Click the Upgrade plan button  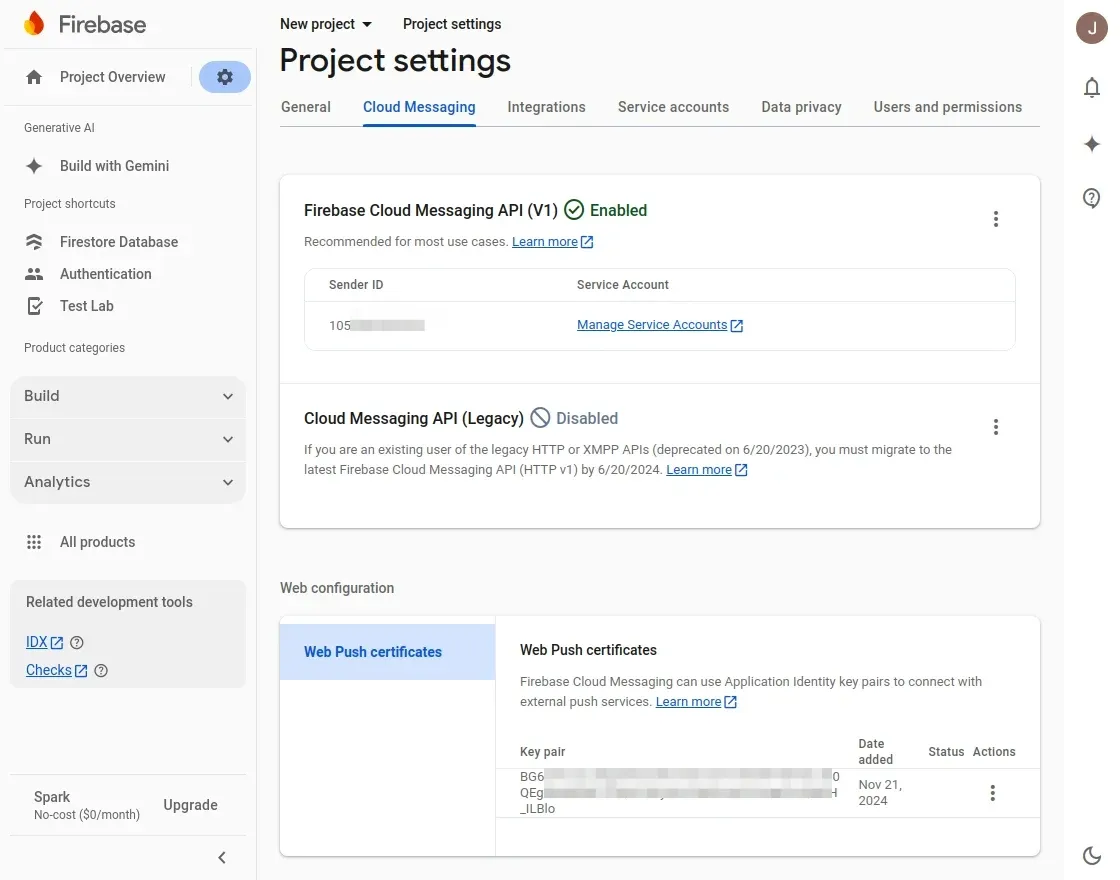(190, 805)
